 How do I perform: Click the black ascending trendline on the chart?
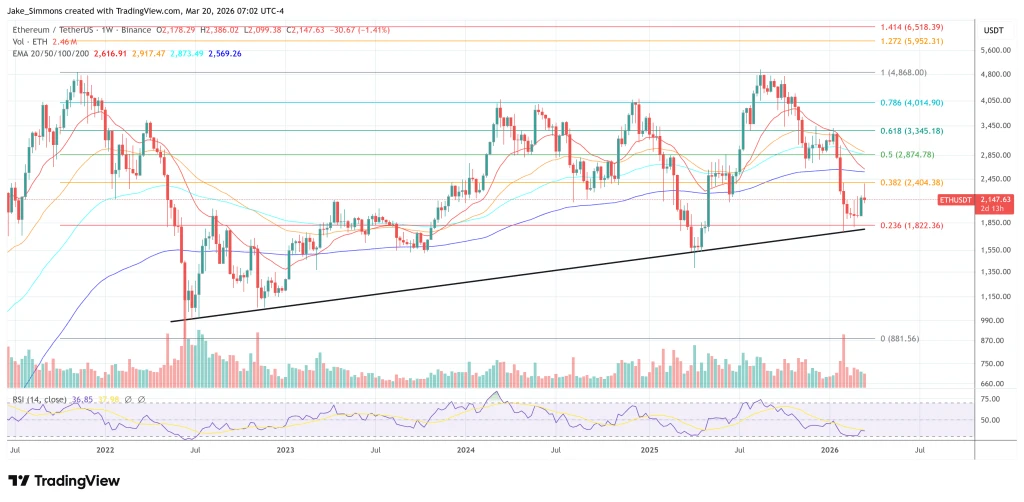[x=517, y=275]
